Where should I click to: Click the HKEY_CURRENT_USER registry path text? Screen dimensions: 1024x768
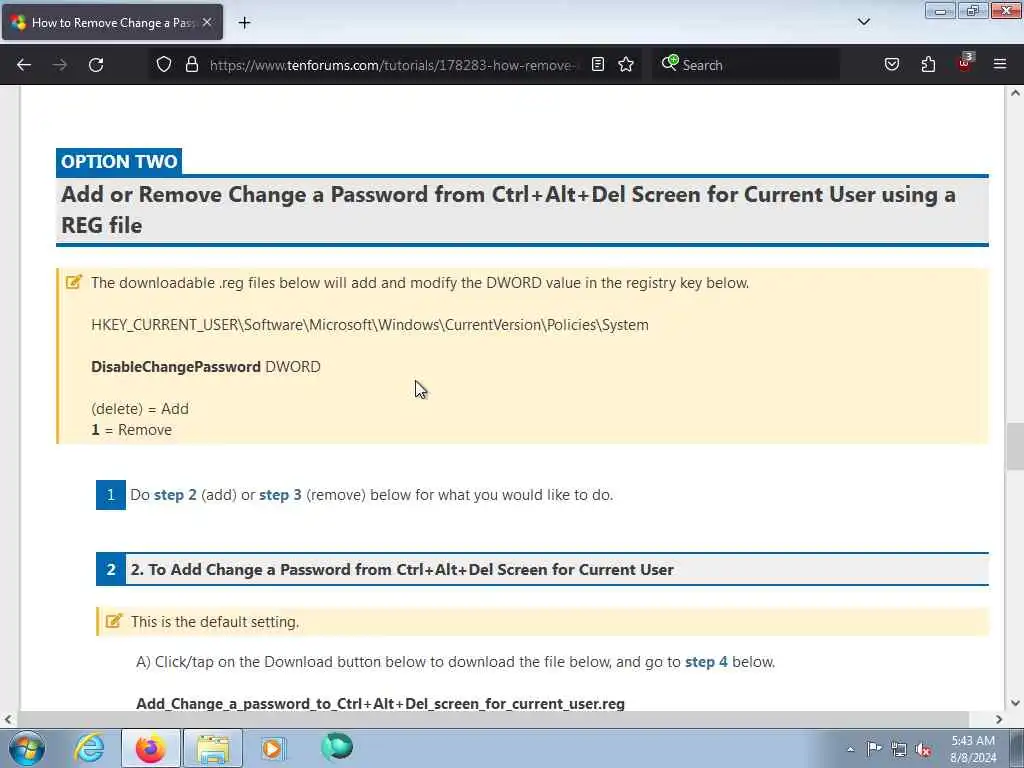coord(370,325)
